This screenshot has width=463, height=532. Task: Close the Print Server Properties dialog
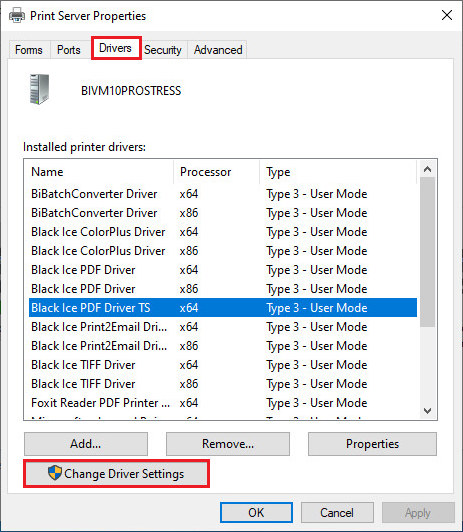447,15
